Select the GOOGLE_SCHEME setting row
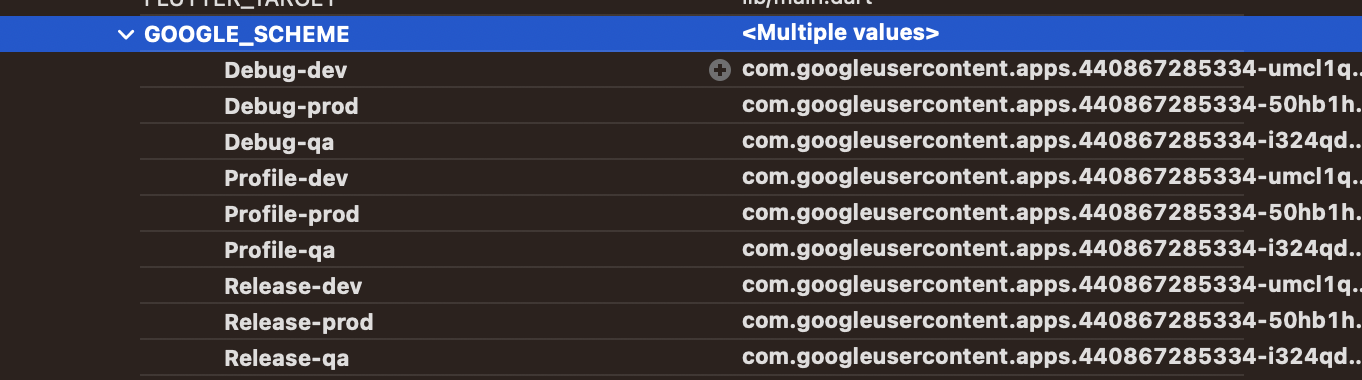The height and width of the screenshot is (380, 1362). 681,34
